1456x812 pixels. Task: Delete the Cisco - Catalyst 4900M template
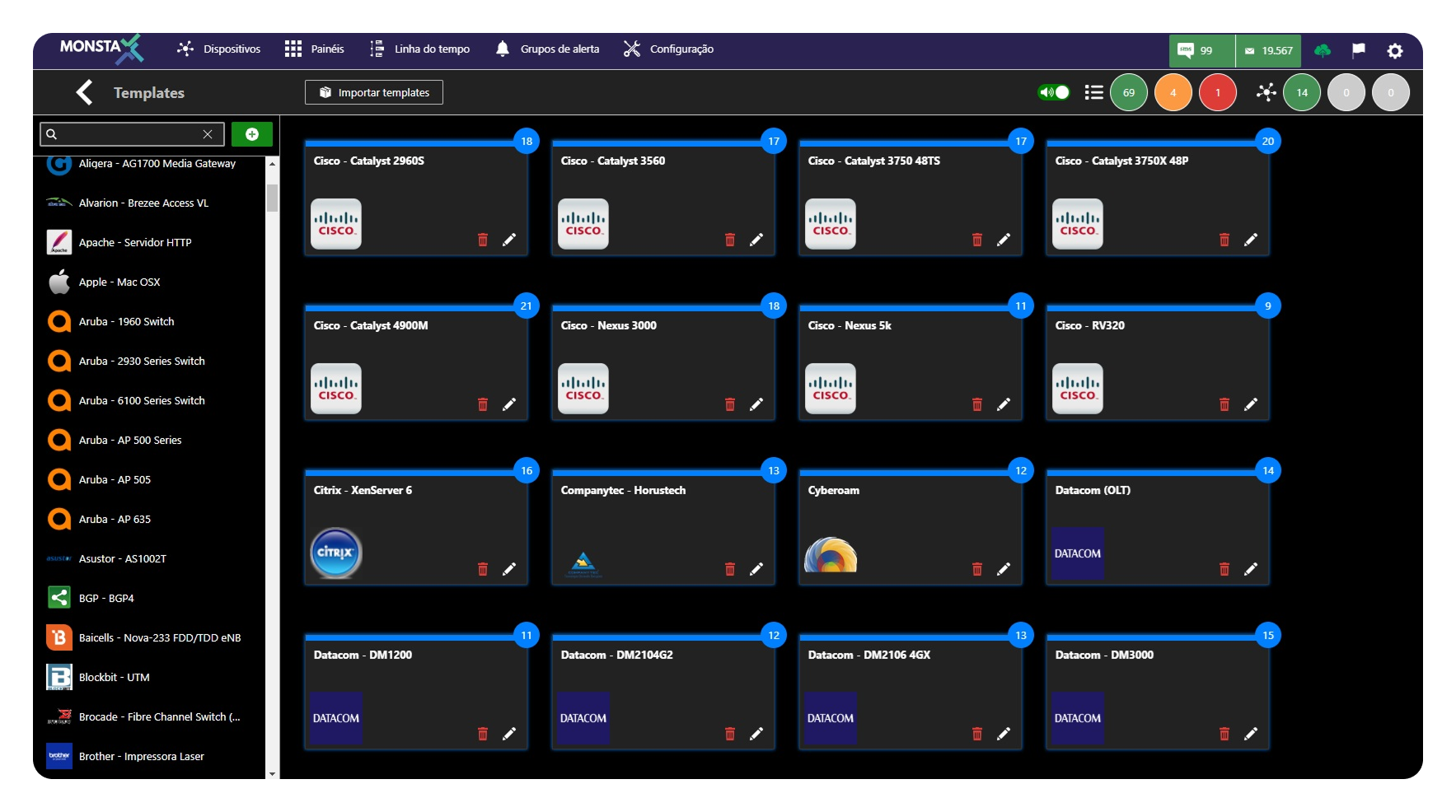tap(483, 404)
